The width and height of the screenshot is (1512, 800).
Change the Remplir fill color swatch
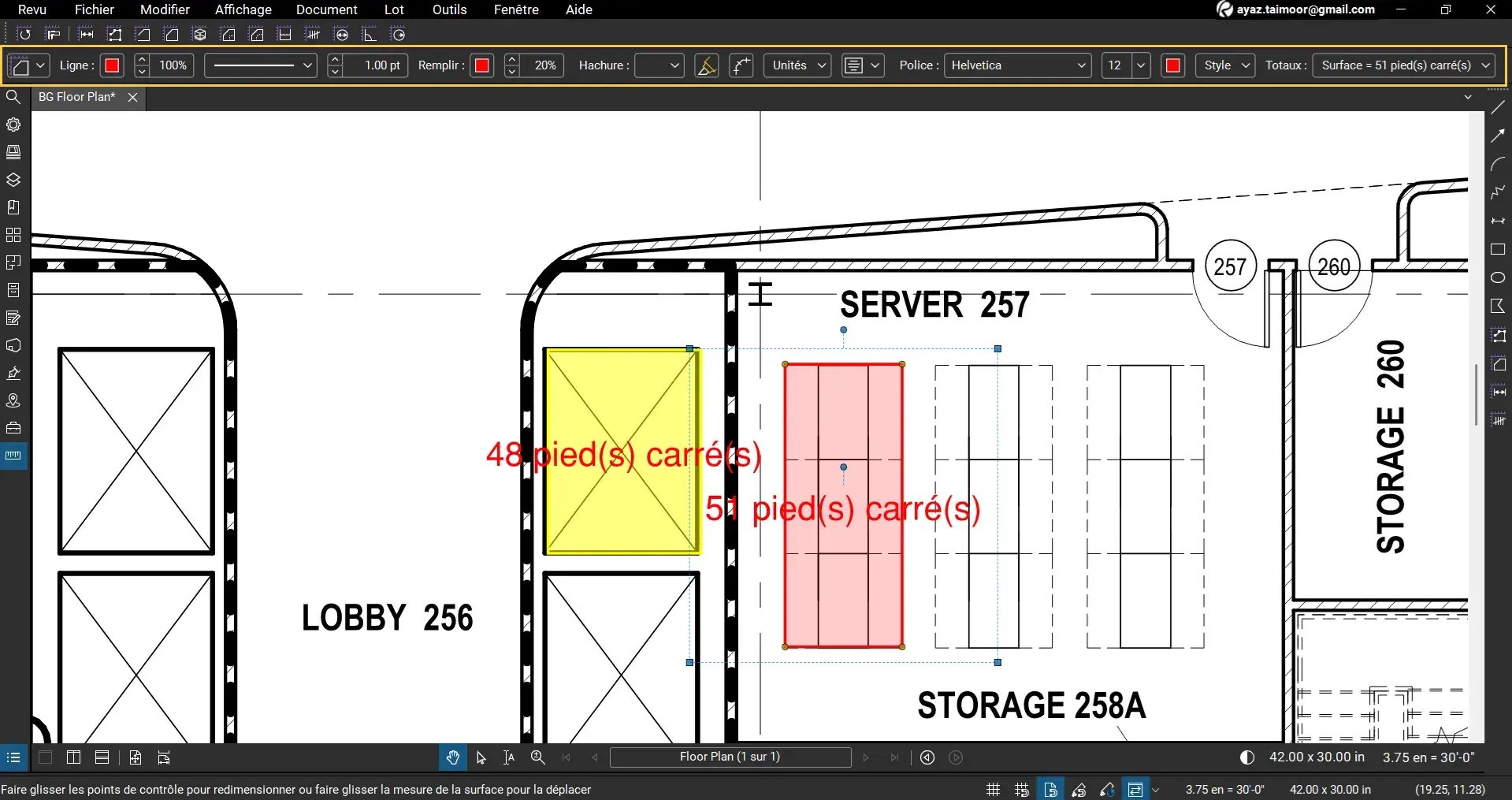481,65
